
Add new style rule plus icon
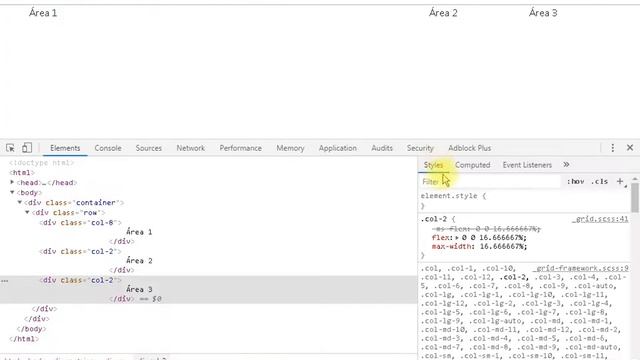click(620, 181)
